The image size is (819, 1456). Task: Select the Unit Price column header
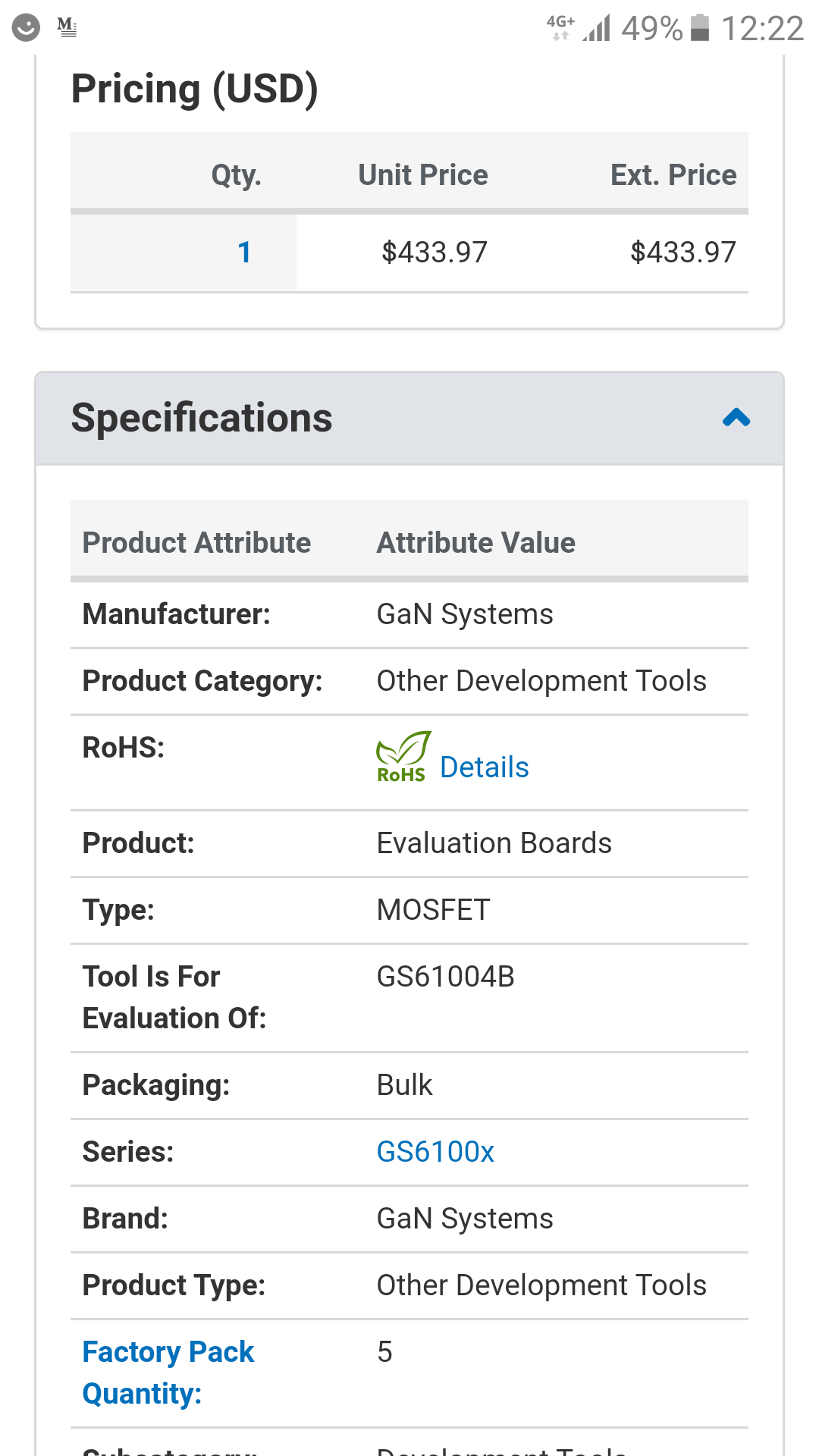(x=423, y=175)
